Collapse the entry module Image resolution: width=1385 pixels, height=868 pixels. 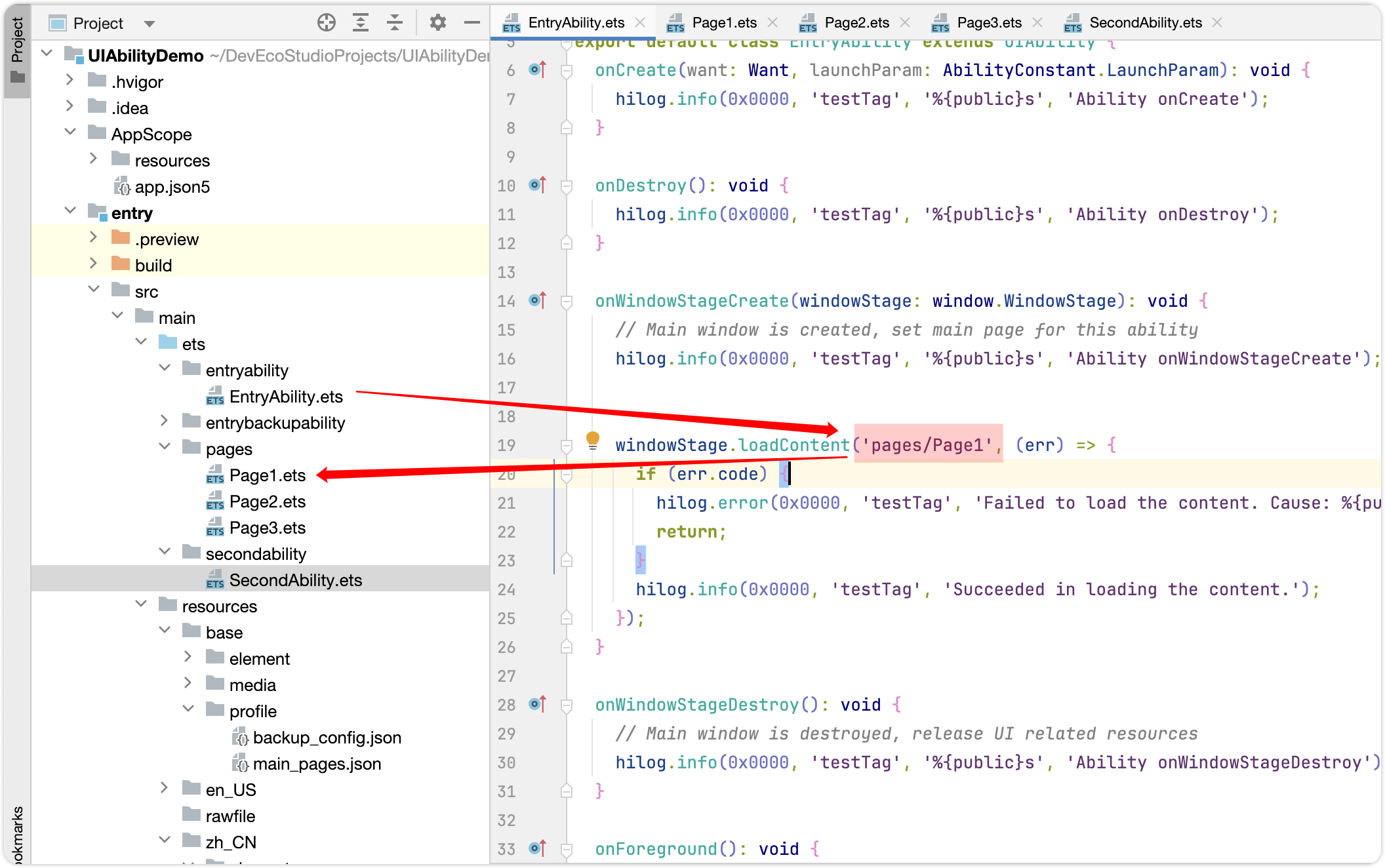[x=70, y=210]
